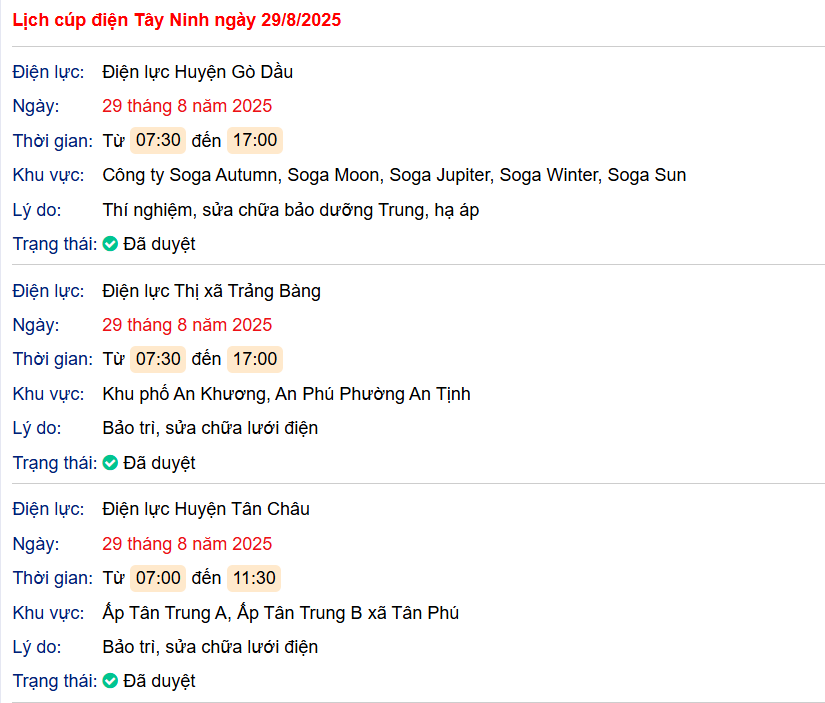Image resolution: width=825 pixels, height=703 pixels.
Task: Select the 07:00 start time badge for Tân Châu
Action: (x=158, y=578)
